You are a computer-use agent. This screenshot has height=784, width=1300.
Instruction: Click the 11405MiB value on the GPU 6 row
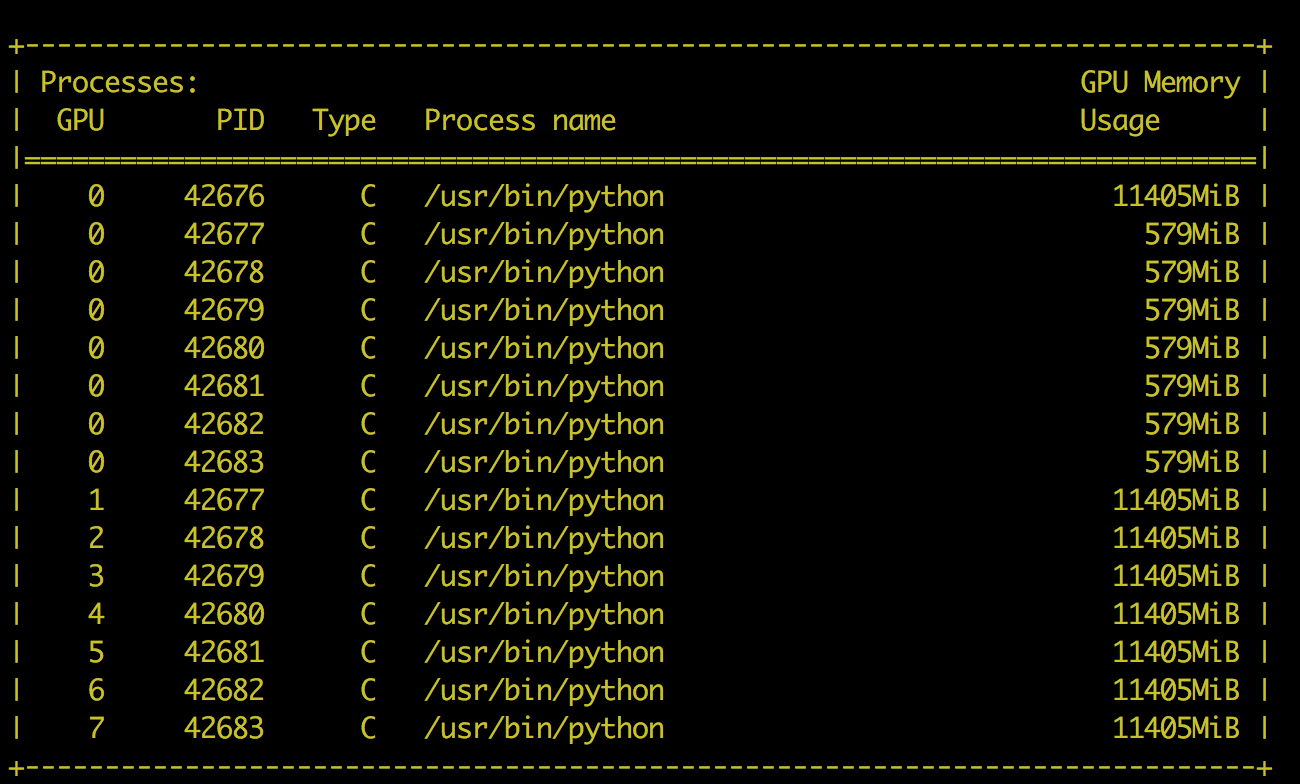pyautogui.click(x=1175, y=690)
